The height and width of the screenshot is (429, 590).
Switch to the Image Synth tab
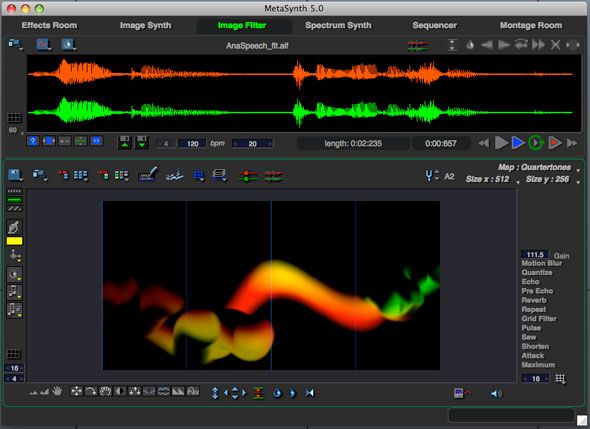coord(146,25)
